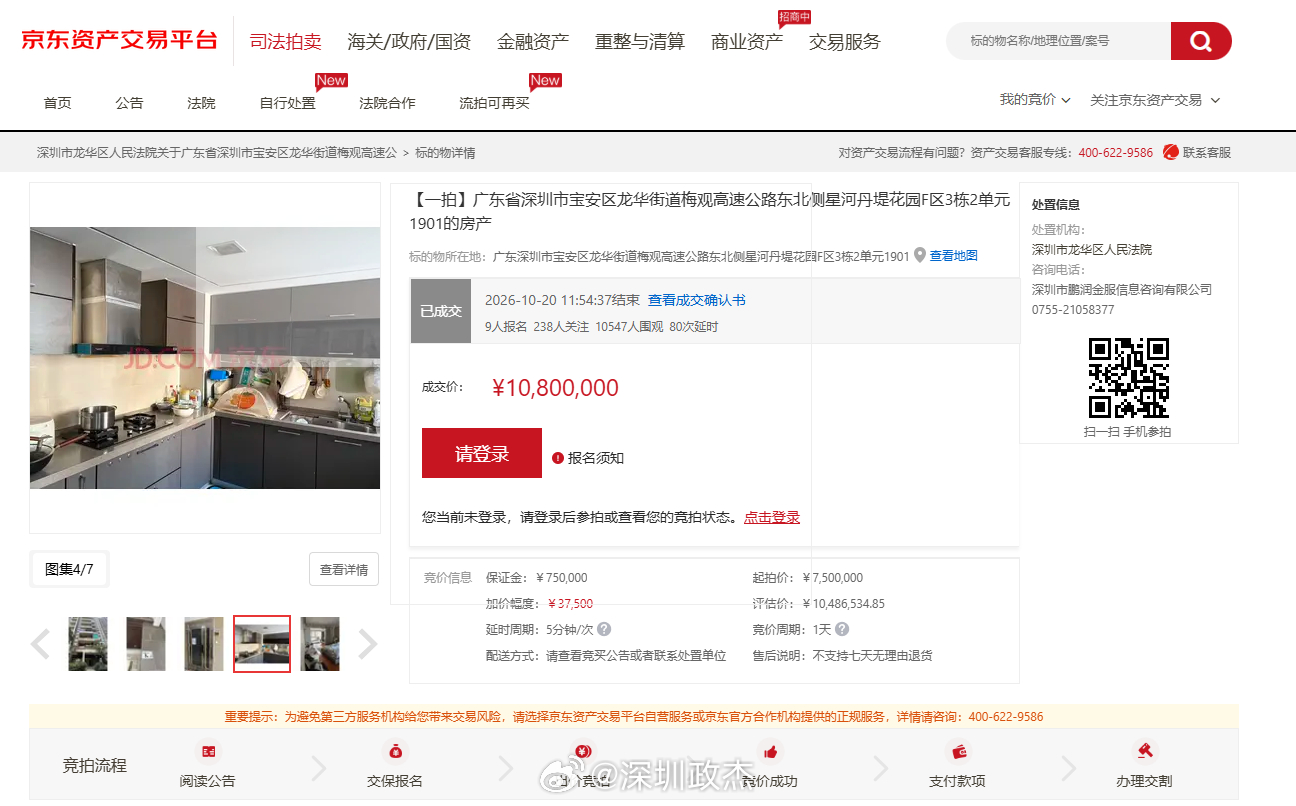The image size is (1296, 806).
Task: Open the 自行处置 menu item
Action: [x=287, y=103]
